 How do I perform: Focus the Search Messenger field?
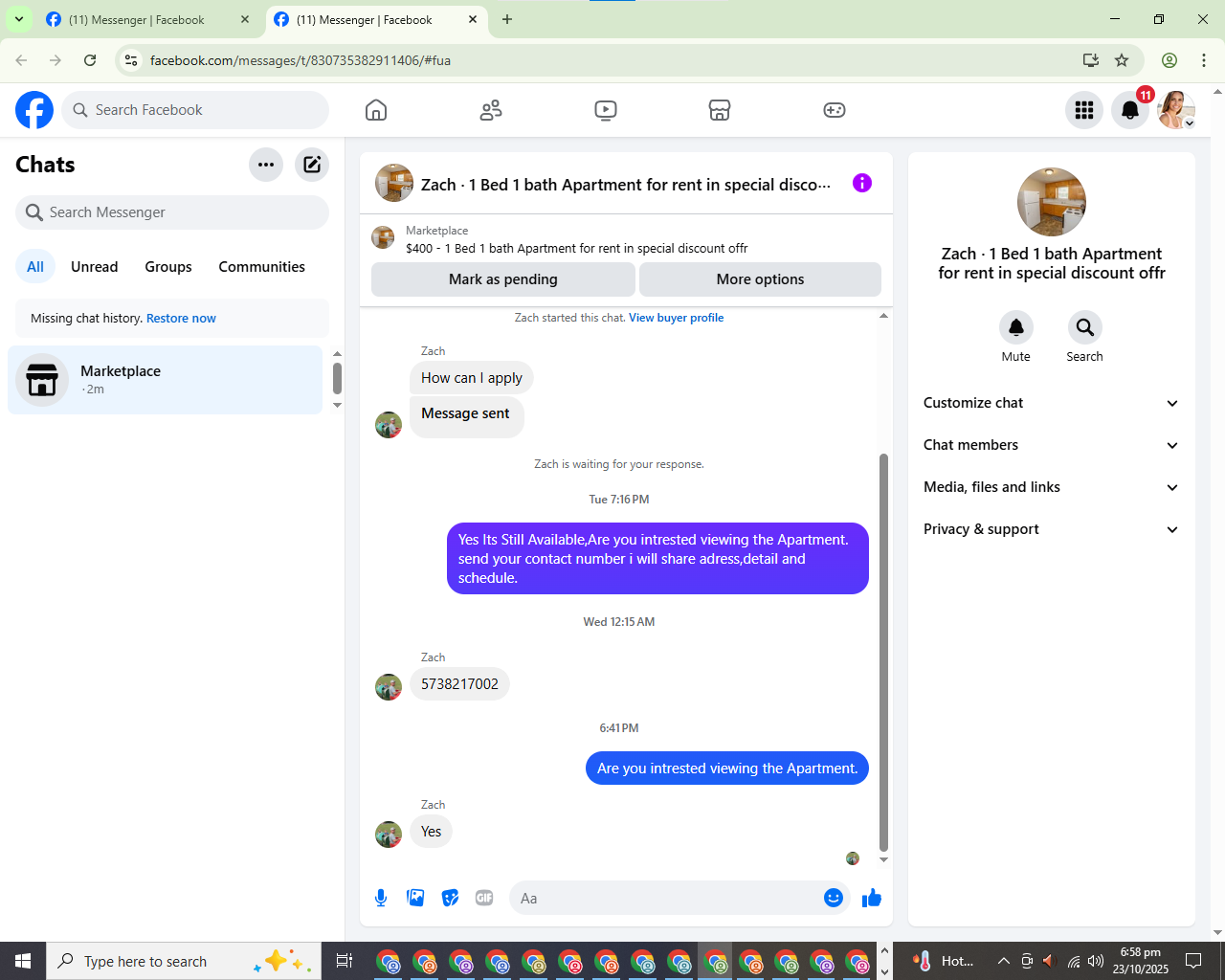pos(172,212)
